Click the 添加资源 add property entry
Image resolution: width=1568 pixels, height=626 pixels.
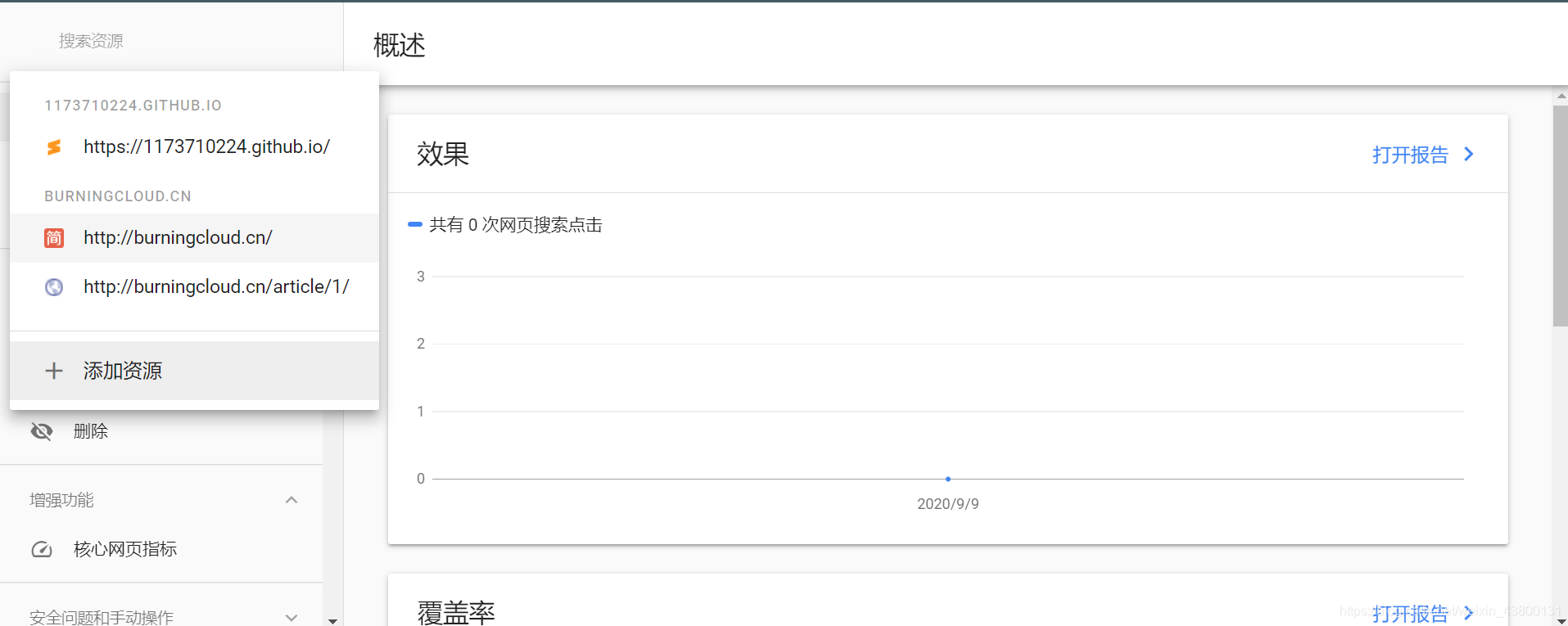coord(194,371)
